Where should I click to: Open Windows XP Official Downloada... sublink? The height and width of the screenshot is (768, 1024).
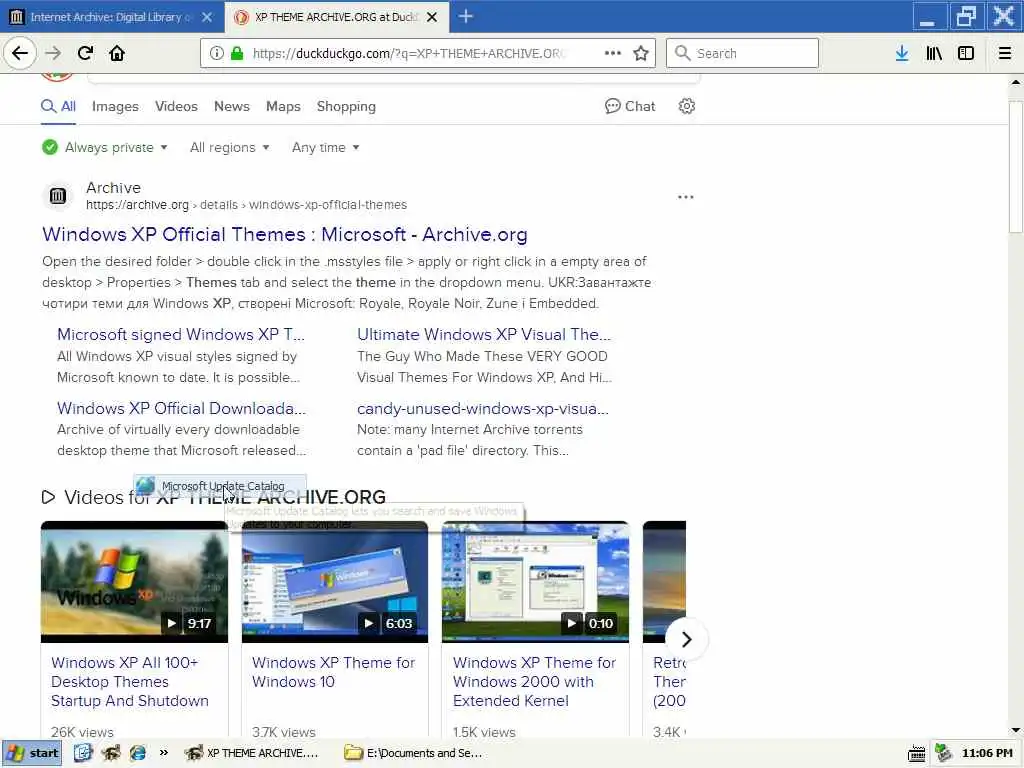(x=181, y=408)
